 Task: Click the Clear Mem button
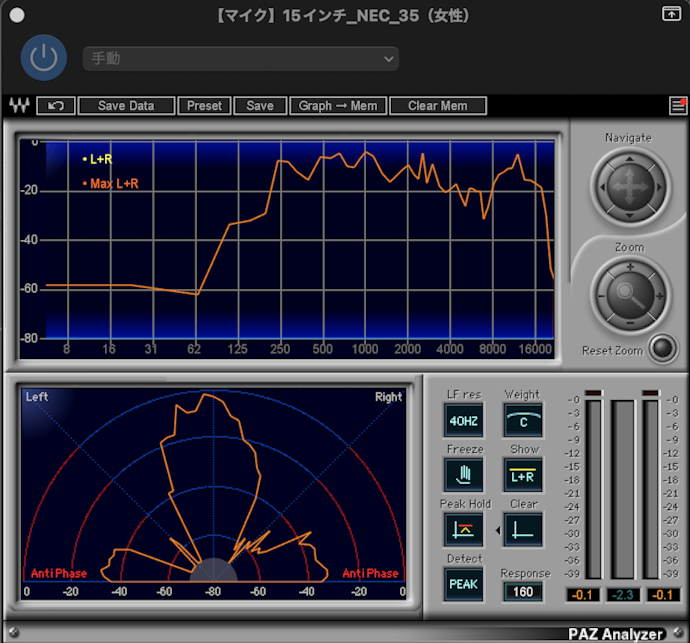(x=438, y=106)
